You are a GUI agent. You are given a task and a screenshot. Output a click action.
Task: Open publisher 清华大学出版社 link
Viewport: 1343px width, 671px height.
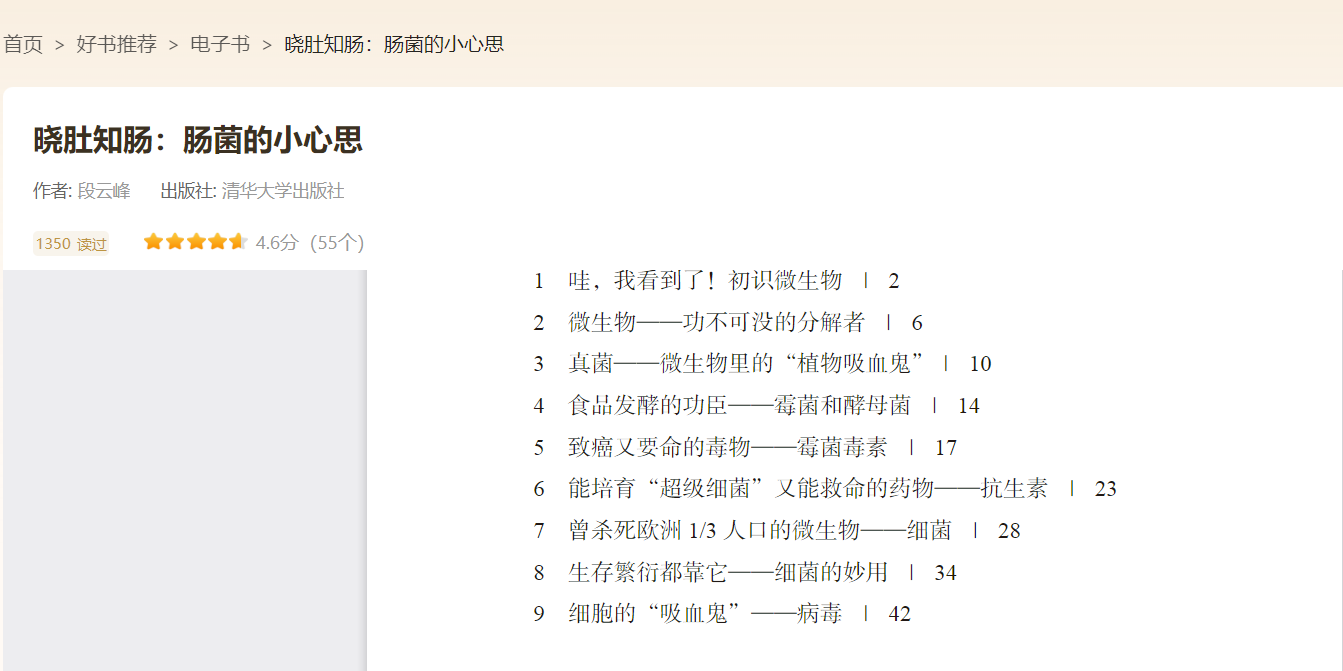point(283,191)
